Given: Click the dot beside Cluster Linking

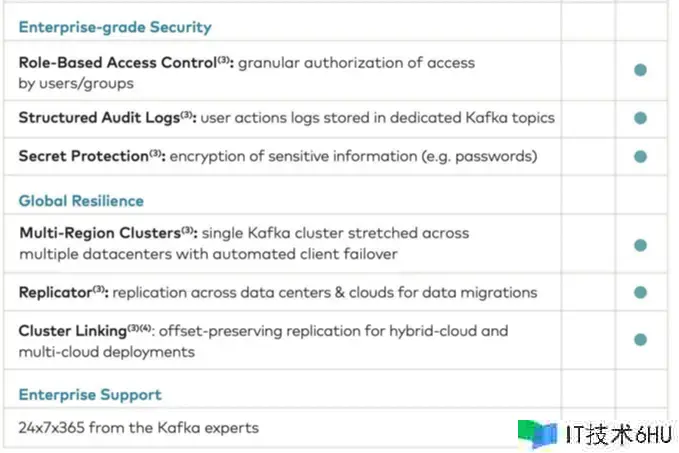Looking at the screenshot, I should pyautogui.click(x=640, y=340).
